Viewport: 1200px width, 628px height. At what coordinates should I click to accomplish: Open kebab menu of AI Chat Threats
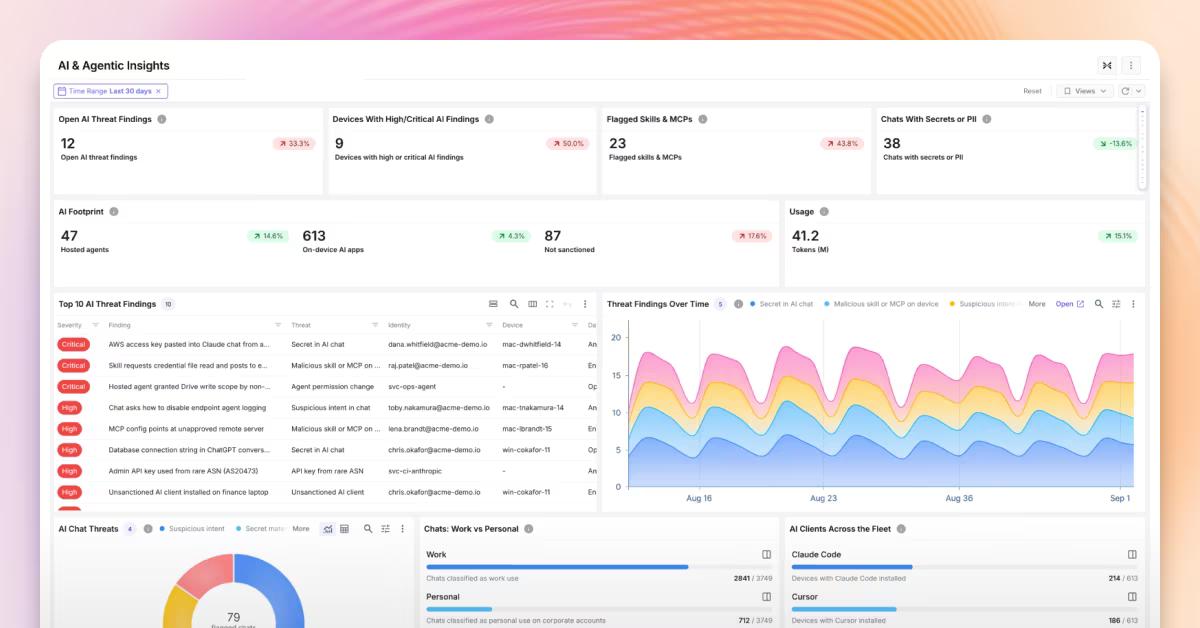tap(403, 529)
